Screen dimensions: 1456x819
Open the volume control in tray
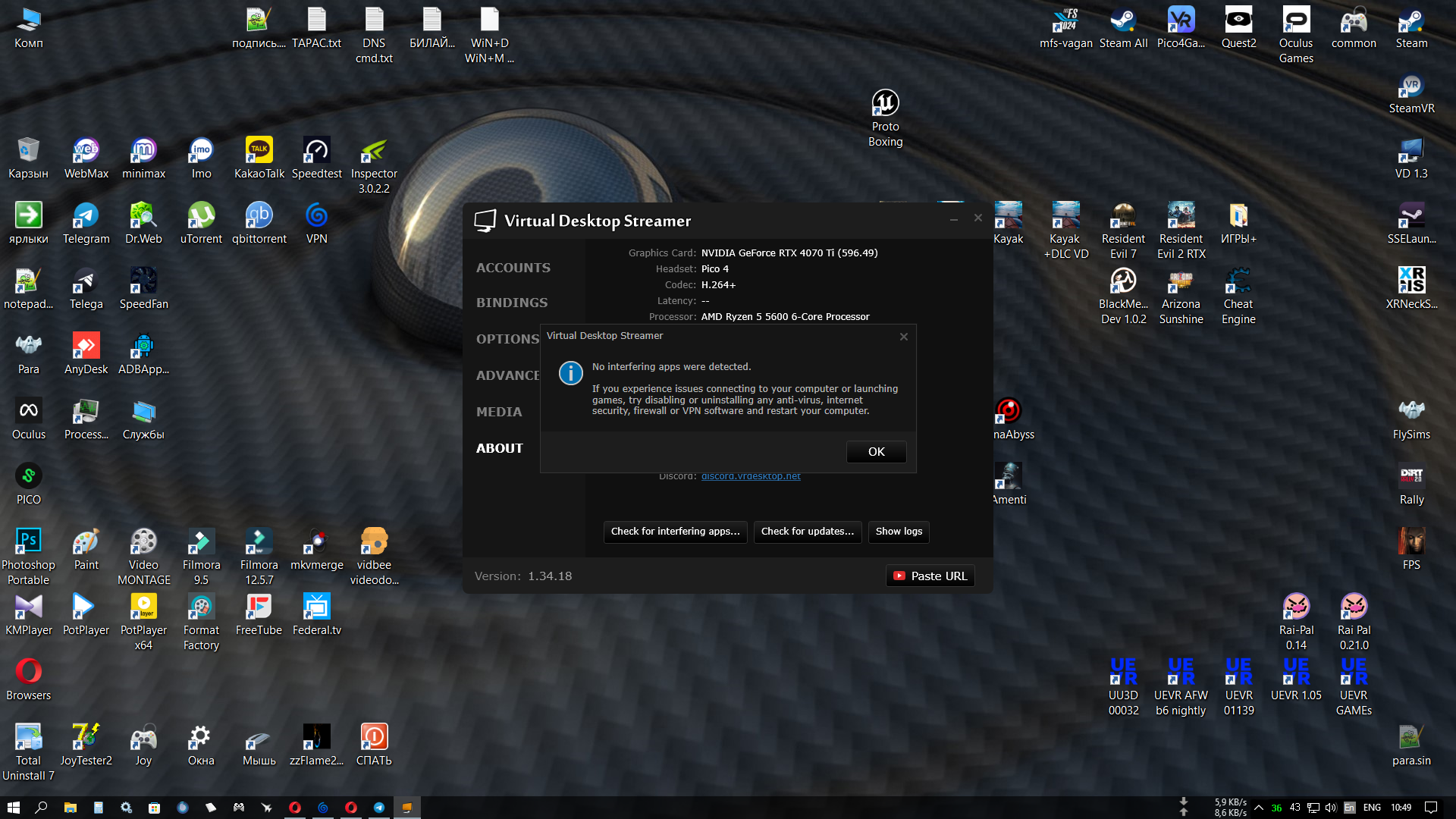point(1331,808)
